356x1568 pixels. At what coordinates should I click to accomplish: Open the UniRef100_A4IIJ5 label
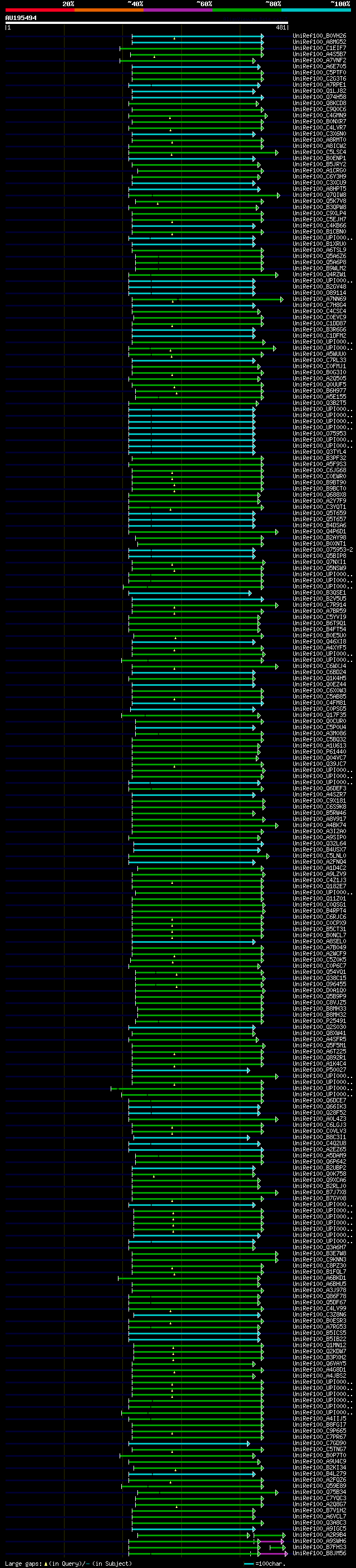pyautogui.click(x=319, y=1419)
